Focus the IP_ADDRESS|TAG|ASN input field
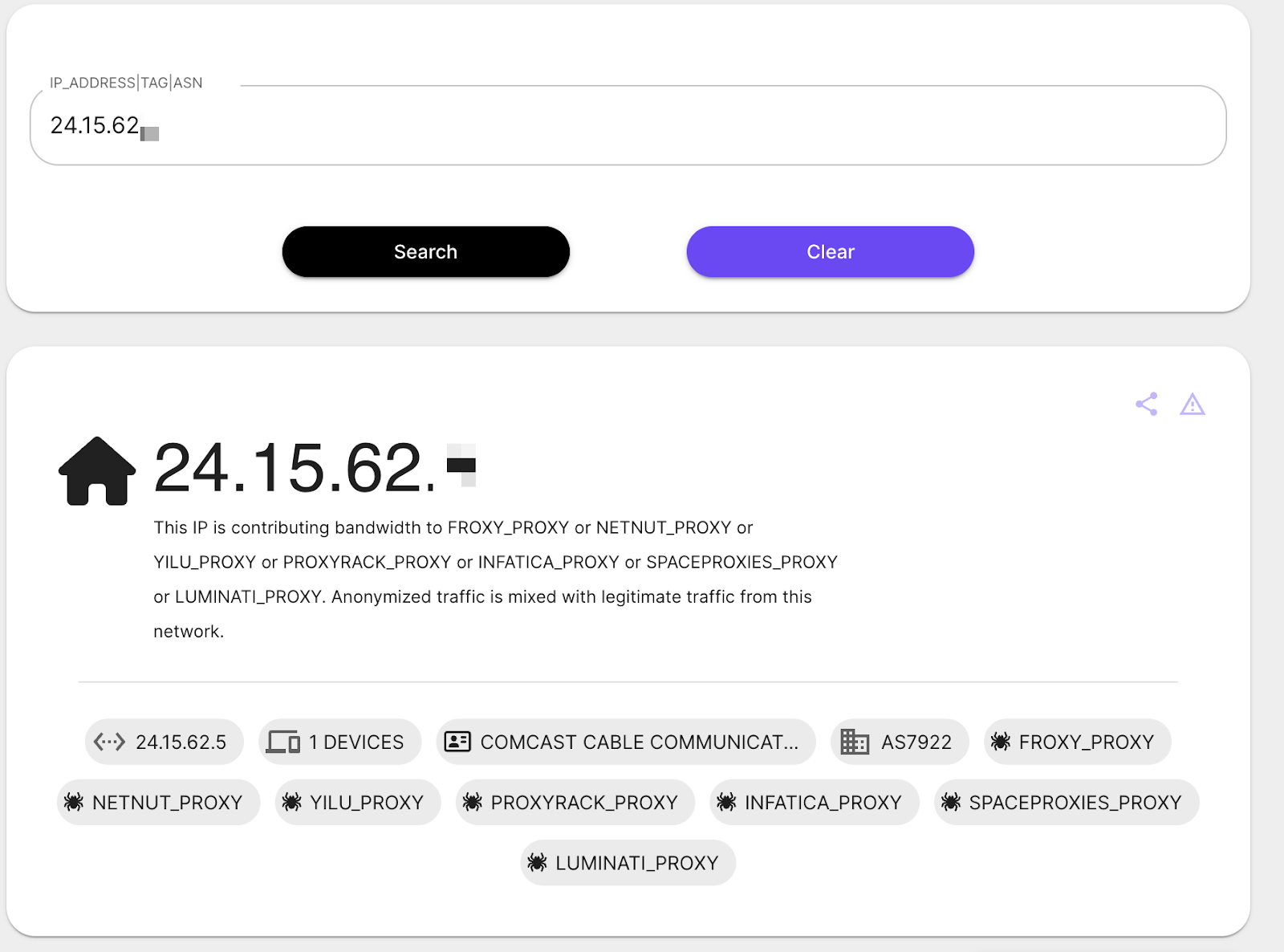 (628, 125)
